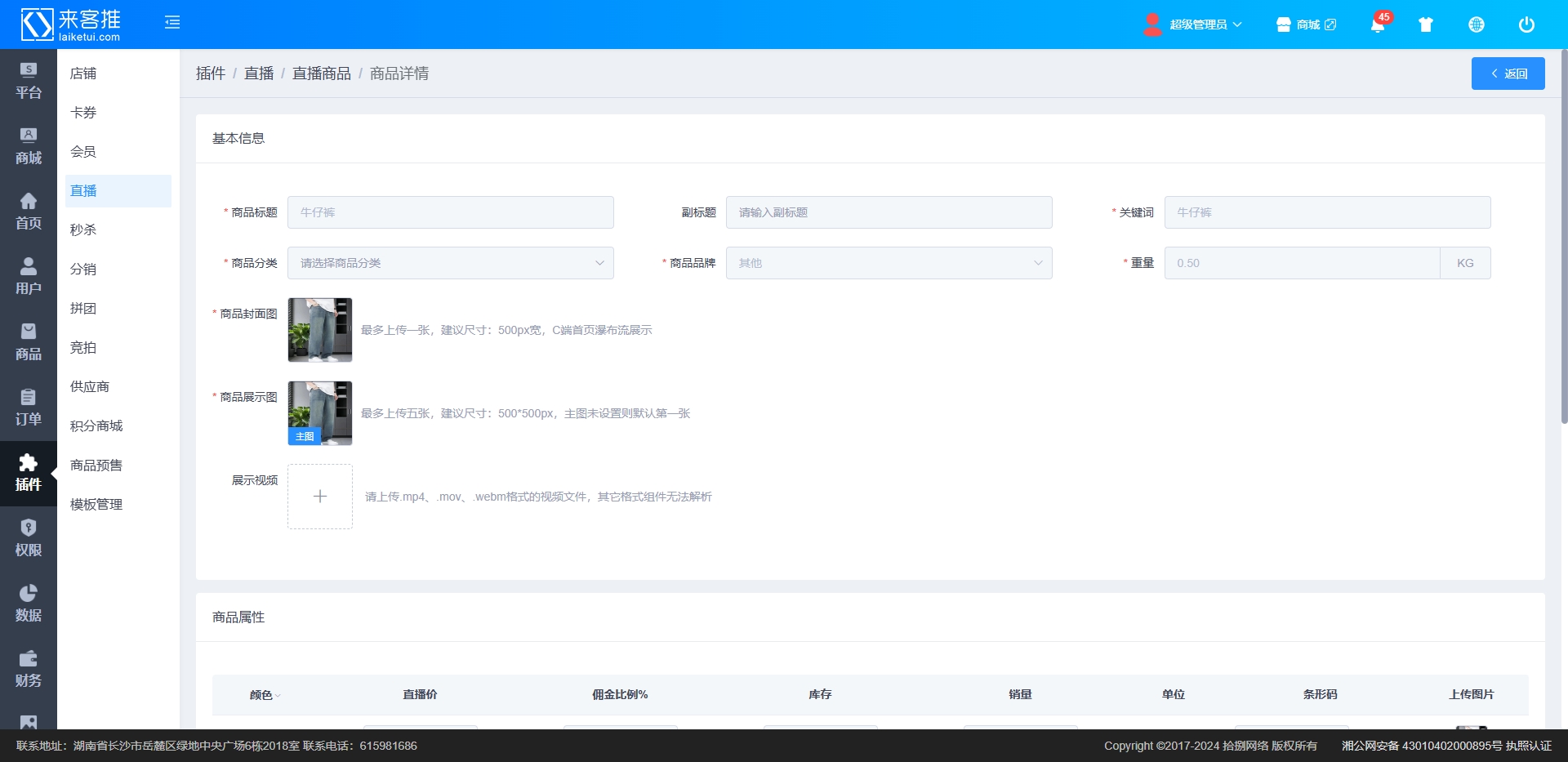Collapse the sidebar with the hamburger icon
Image resolution: width=1568 pixels, height=762 pixels.
coord(172,23)
